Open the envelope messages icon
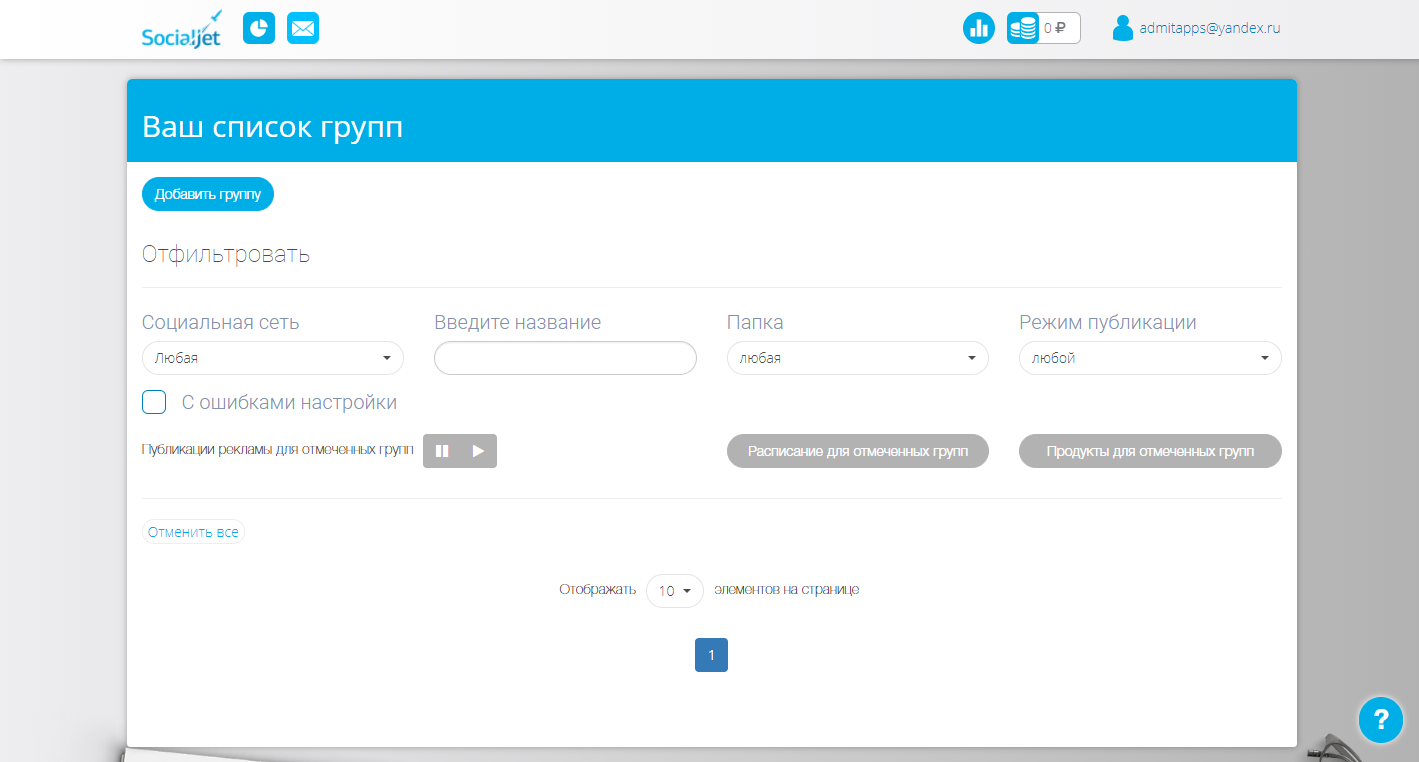Viewport: 1419px width, 762px height. (x=303, y=28)
